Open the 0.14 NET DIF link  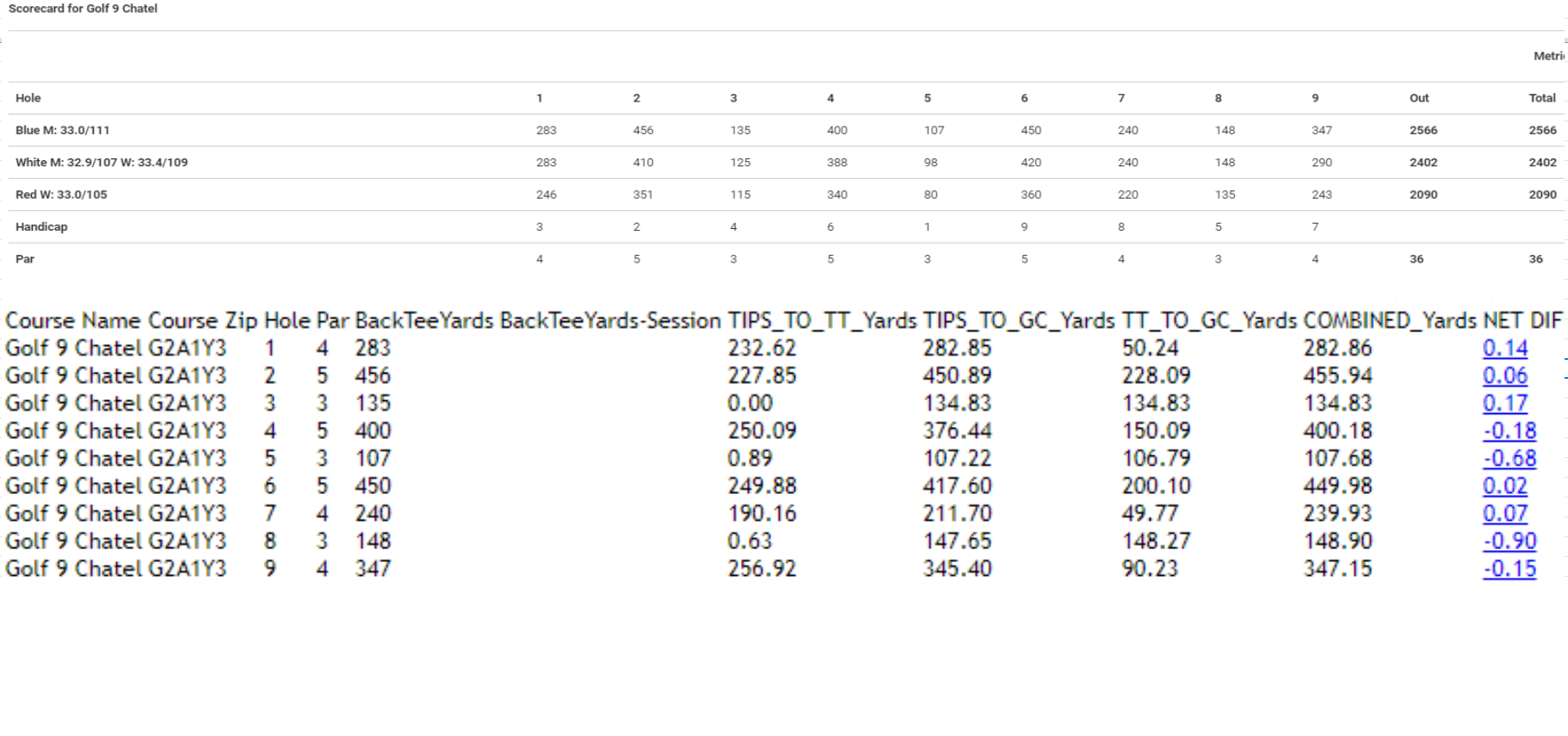(1505, 349)
